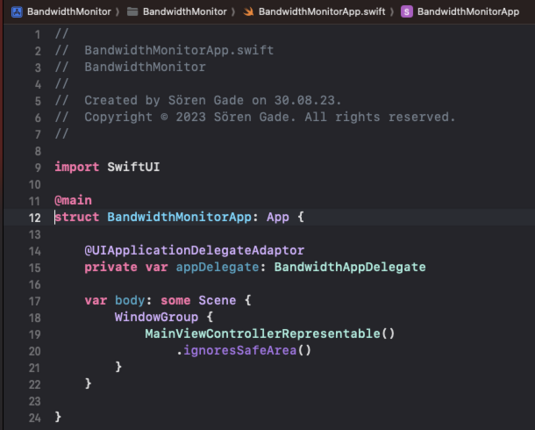Click line number 17 in gutter
This screenshot has width=535, height=430.
[34, 301]
